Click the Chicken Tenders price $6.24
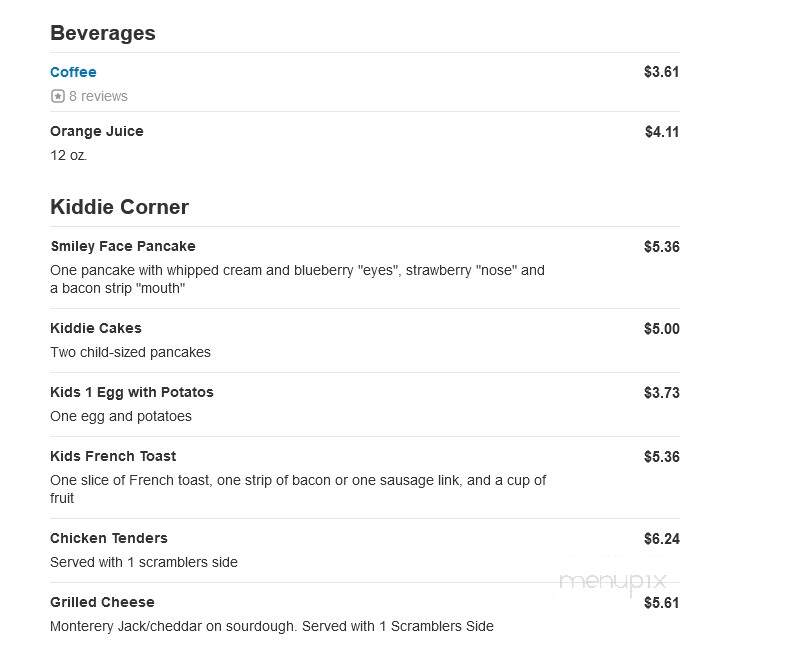The image size is (792, 664). [x=662, y=539]
